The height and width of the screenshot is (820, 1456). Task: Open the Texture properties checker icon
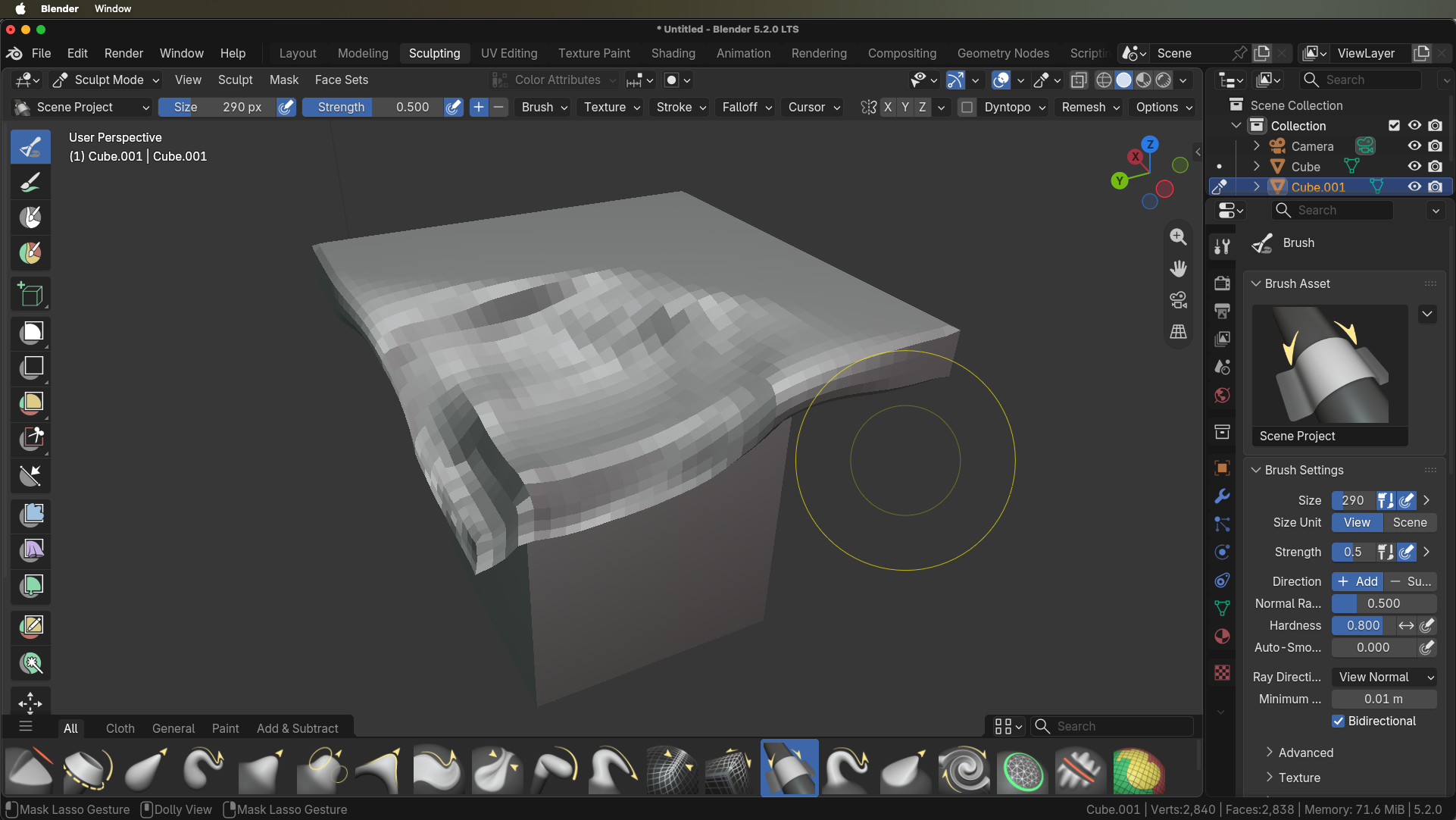pos(1222,672)
